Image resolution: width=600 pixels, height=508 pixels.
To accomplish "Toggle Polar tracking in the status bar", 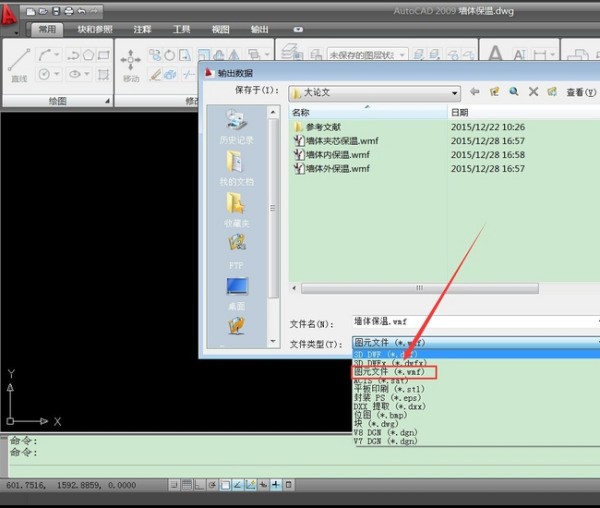I will [x=212, y=485].
